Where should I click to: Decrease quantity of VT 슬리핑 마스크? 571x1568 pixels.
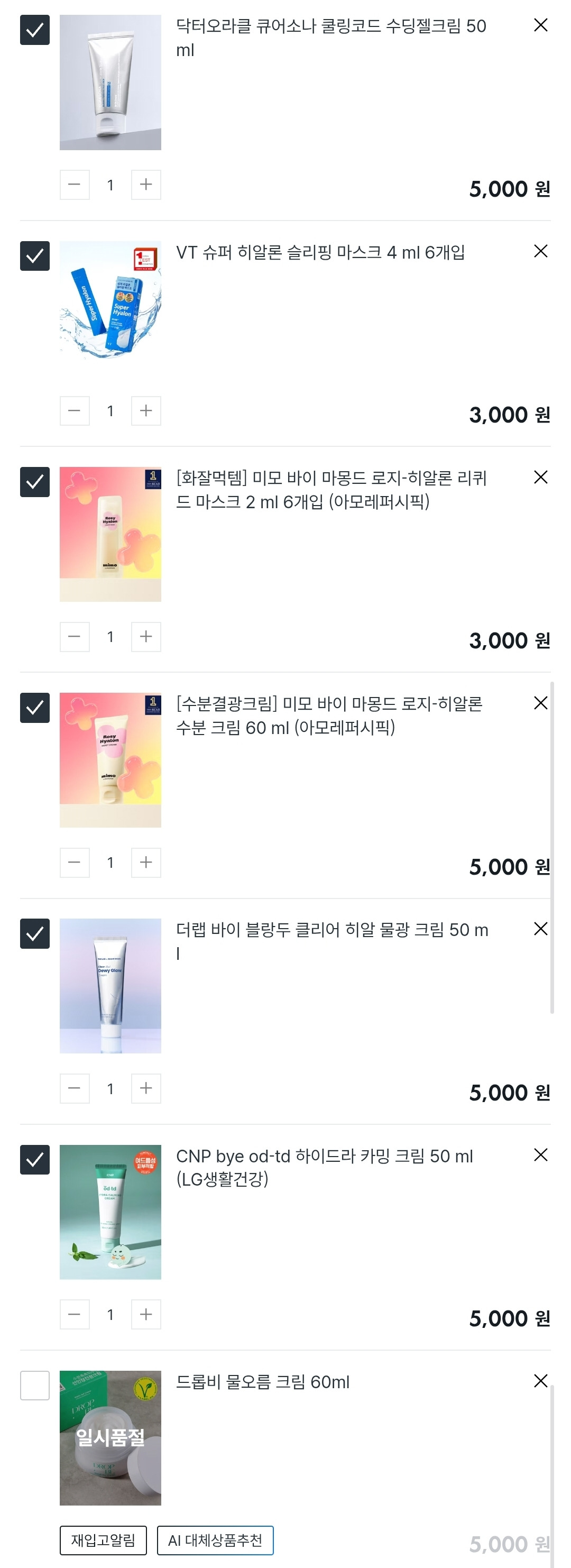74,411
